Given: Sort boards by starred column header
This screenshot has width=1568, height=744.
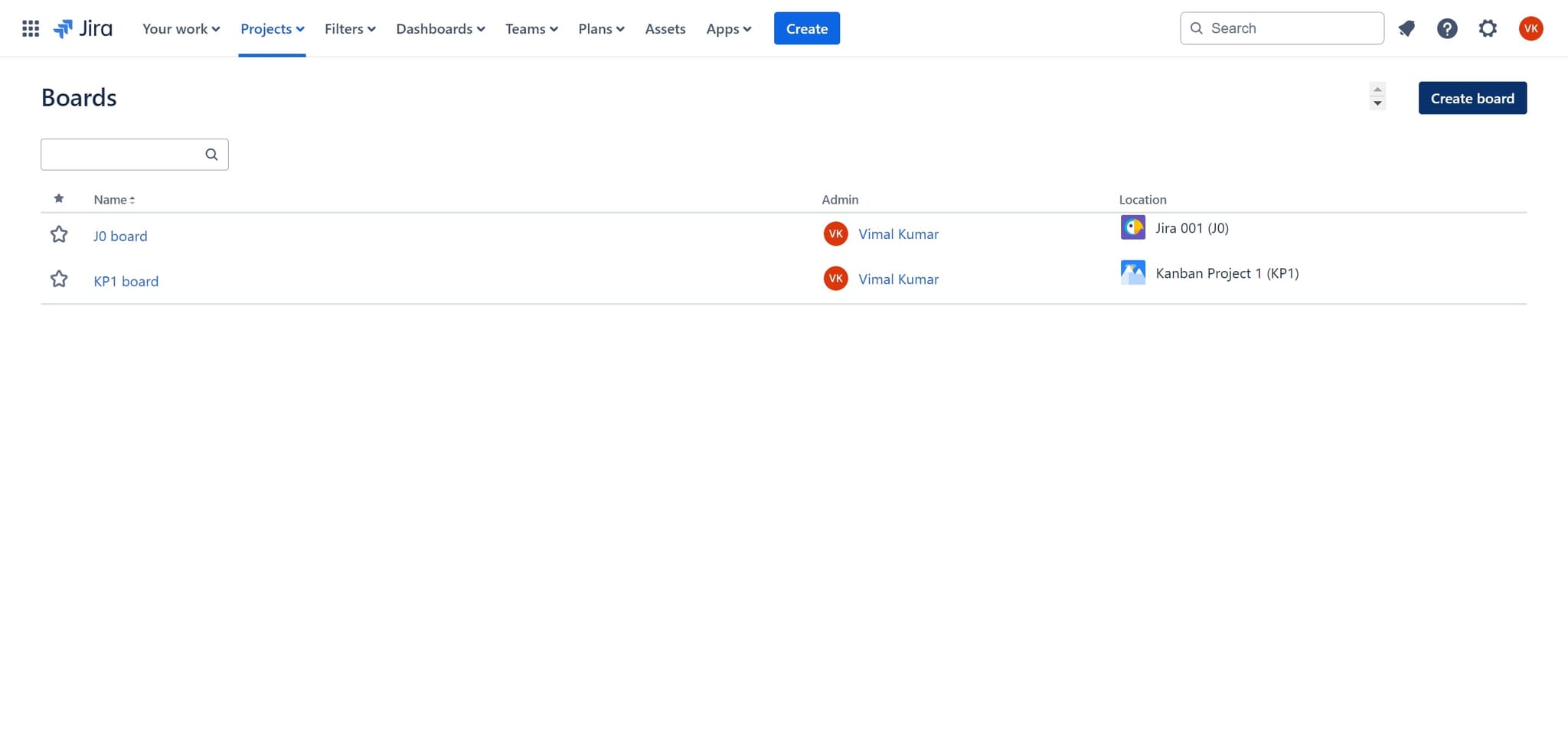Looking at the screenshot, I should [59, 199].
